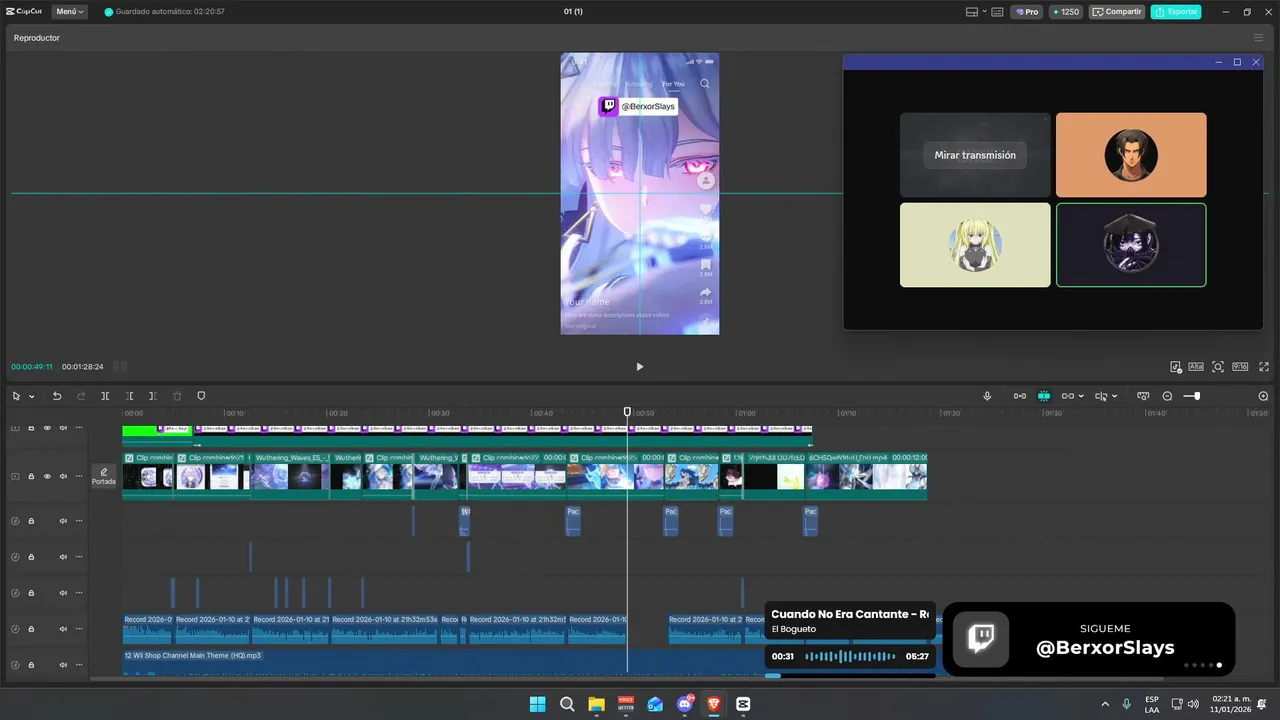Open the 9:16 aspect ratio selector

(x=1240, y=367)
